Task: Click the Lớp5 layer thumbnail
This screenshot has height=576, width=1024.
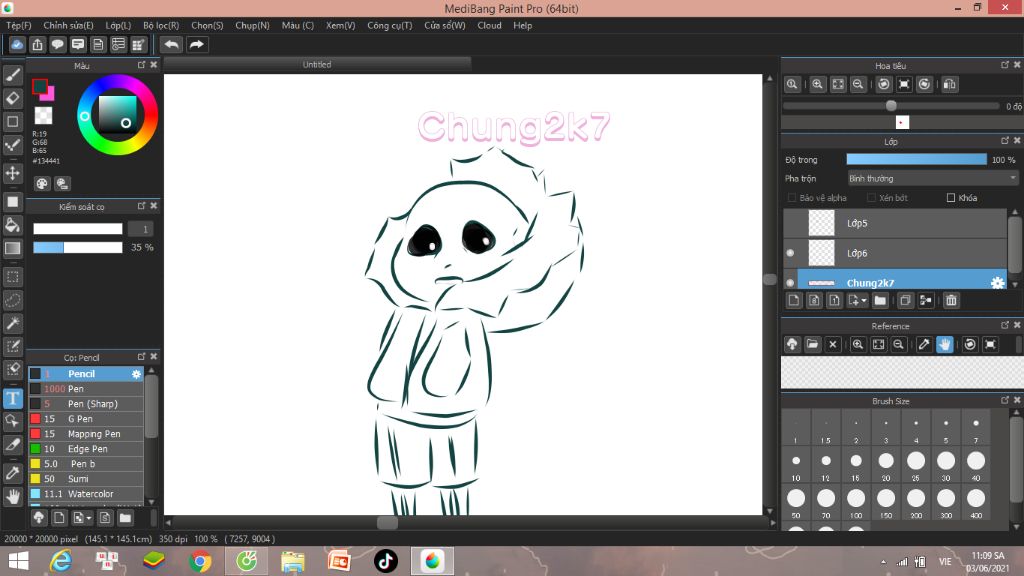Action: [x=822, y=223]
